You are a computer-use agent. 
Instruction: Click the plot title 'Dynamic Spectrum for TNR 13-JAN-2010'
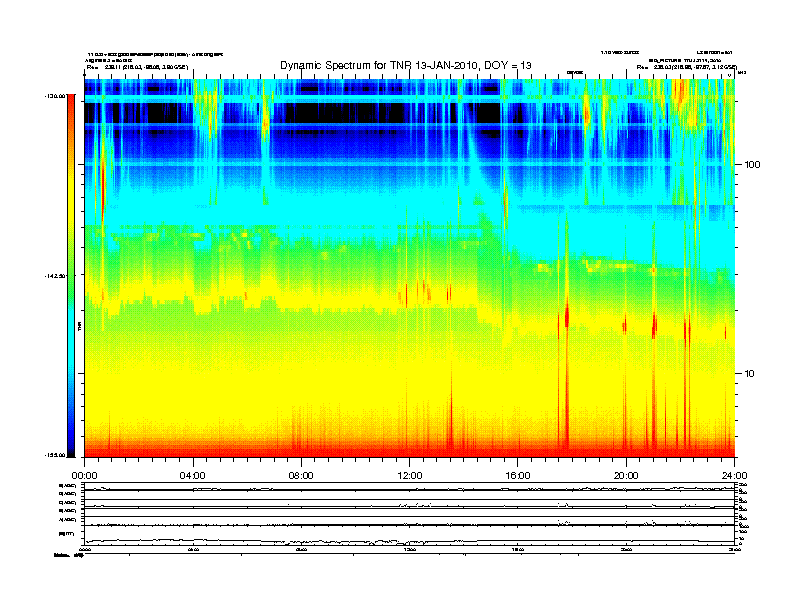click(406, 65)
